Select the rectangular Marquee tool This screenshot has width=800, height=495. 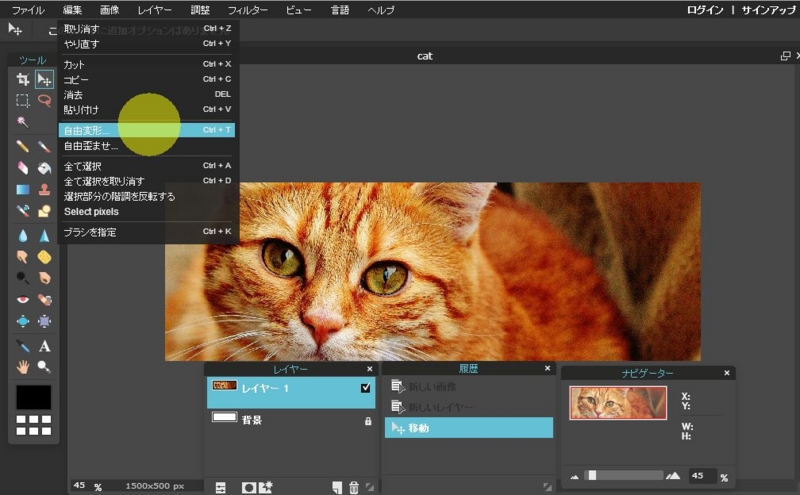22,101
